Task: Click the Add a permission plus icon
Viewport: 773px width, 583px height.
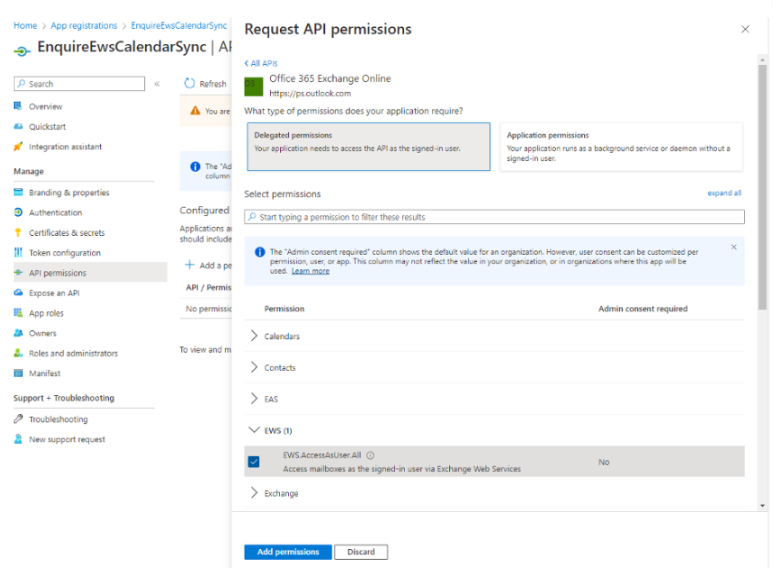Action: tap(190, 265)
